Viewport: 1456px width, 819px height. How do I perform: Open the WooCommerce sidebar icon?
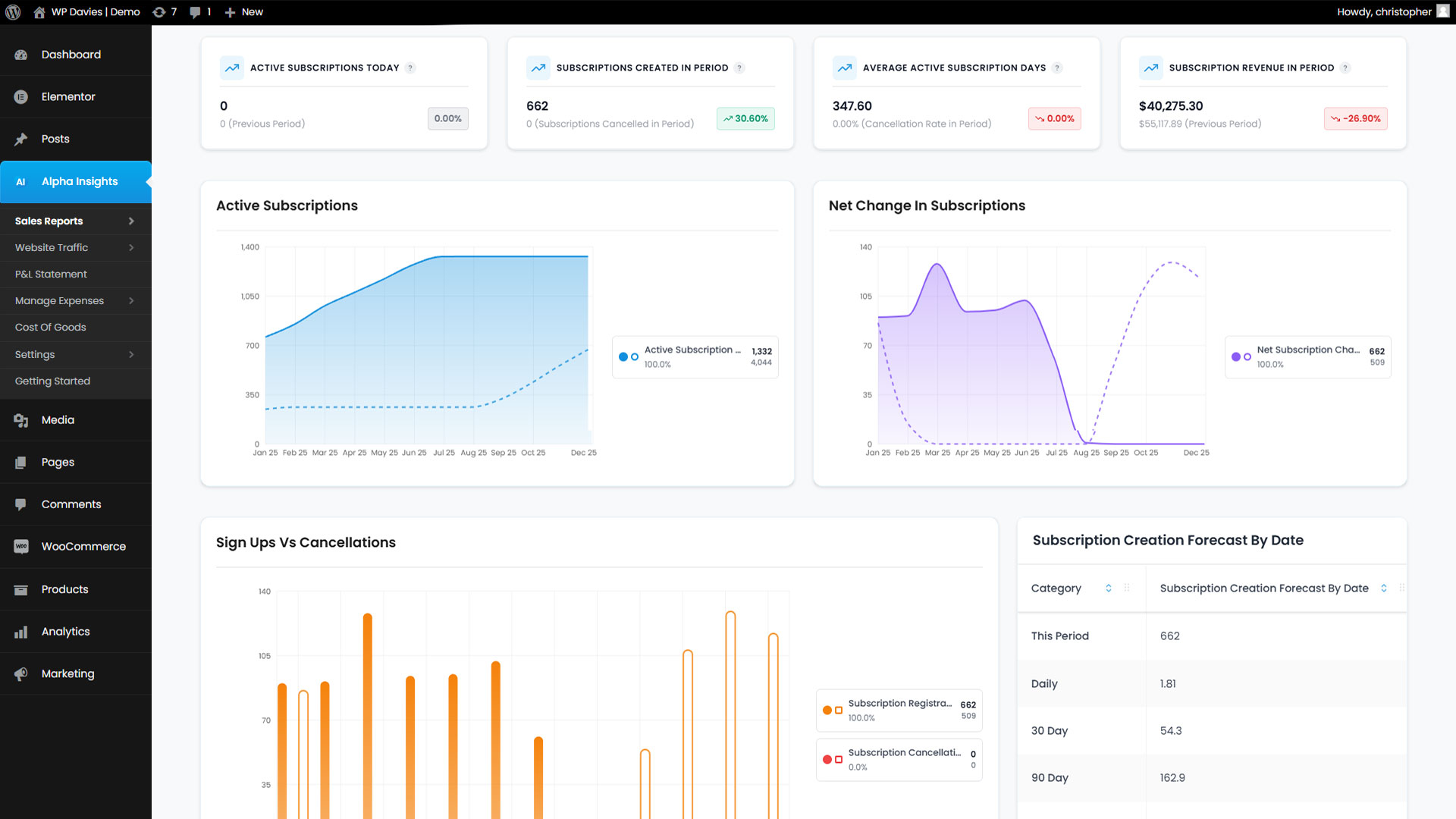click(x=21, y=547)
